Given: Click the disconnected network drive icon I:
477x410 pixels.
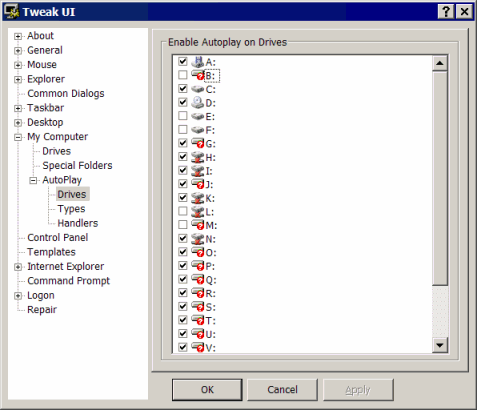Looking at the screenshot, I should click(x=198, y=171).
